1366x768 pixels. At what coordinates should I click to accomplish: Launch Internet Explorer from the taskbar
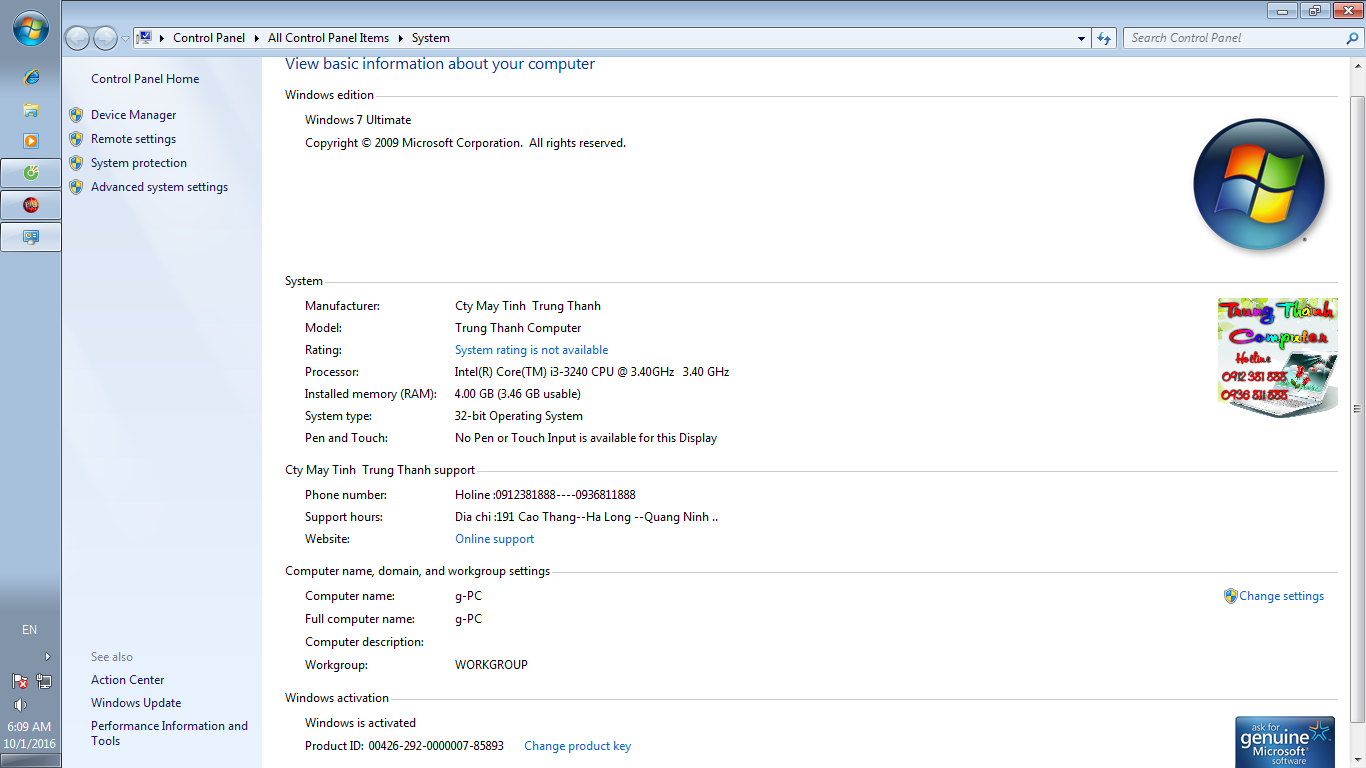(x=31, y=77)
